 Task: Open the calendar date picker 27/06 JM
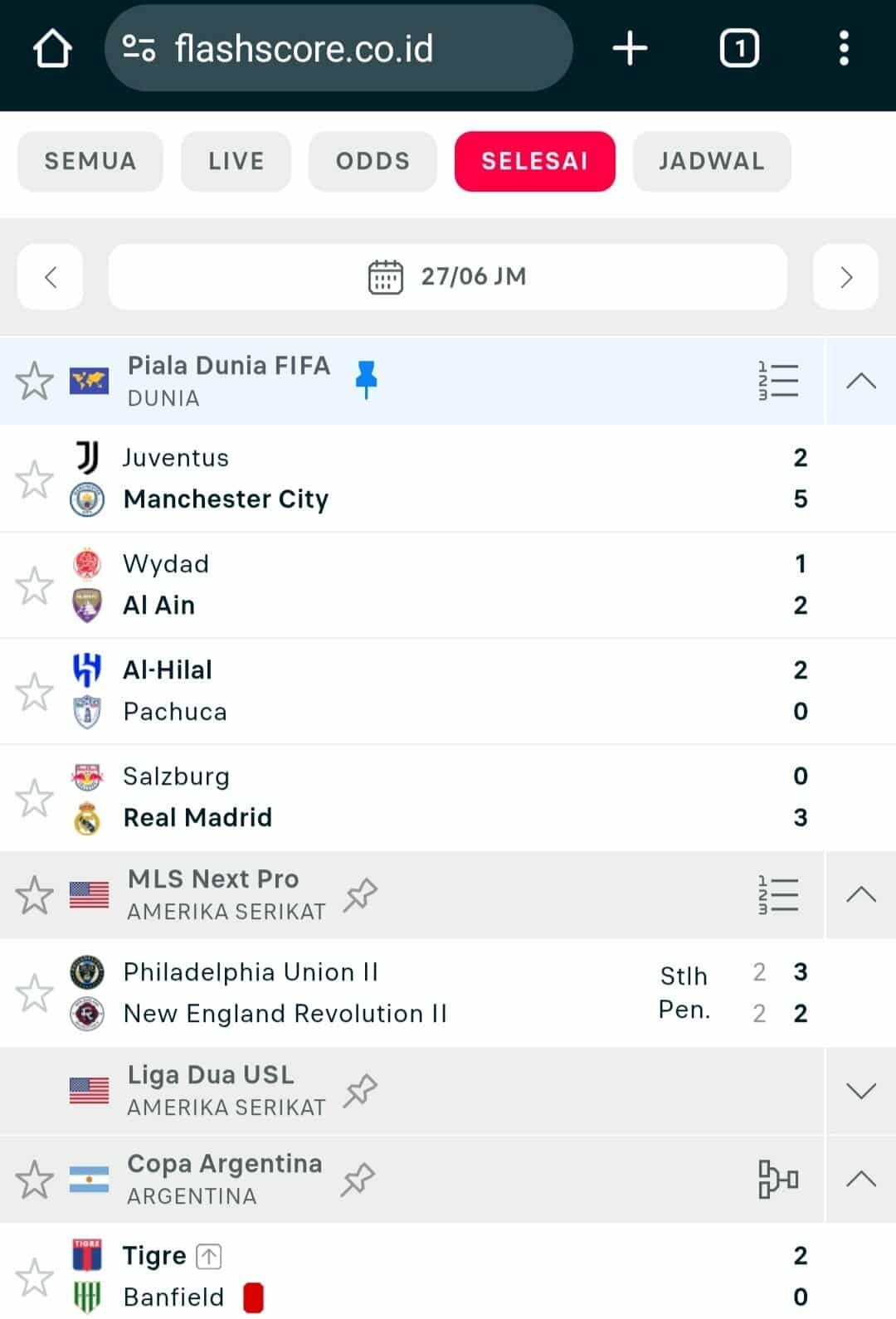(448, 276)
